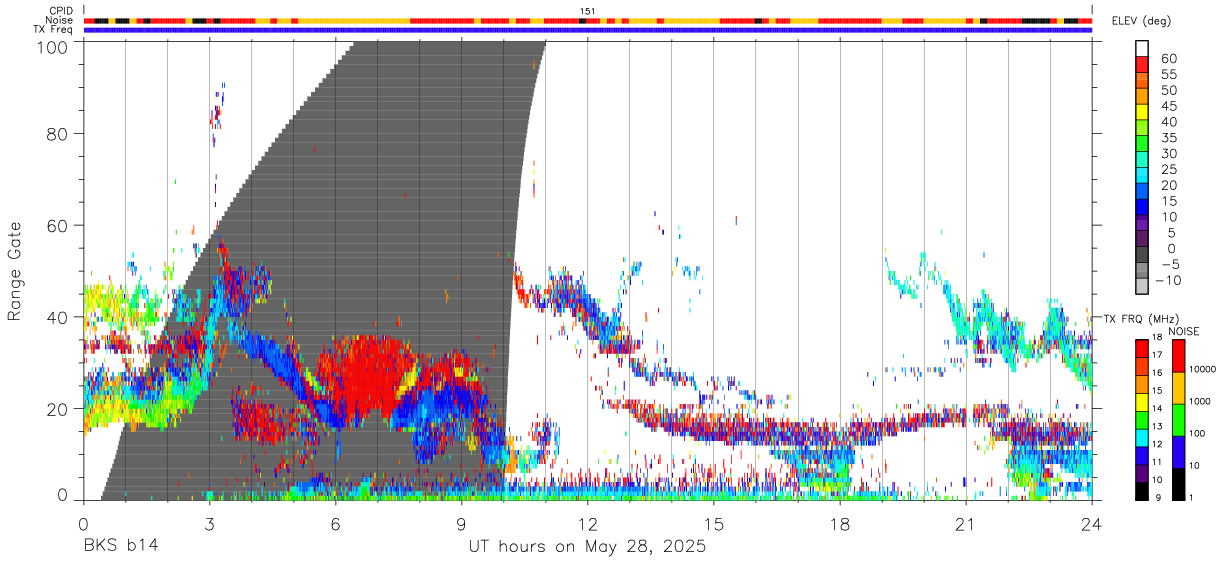Click the ELEV colorbar tick "45"
The width and height of the screenshot is (1228, 567).
pos(1168,106)
